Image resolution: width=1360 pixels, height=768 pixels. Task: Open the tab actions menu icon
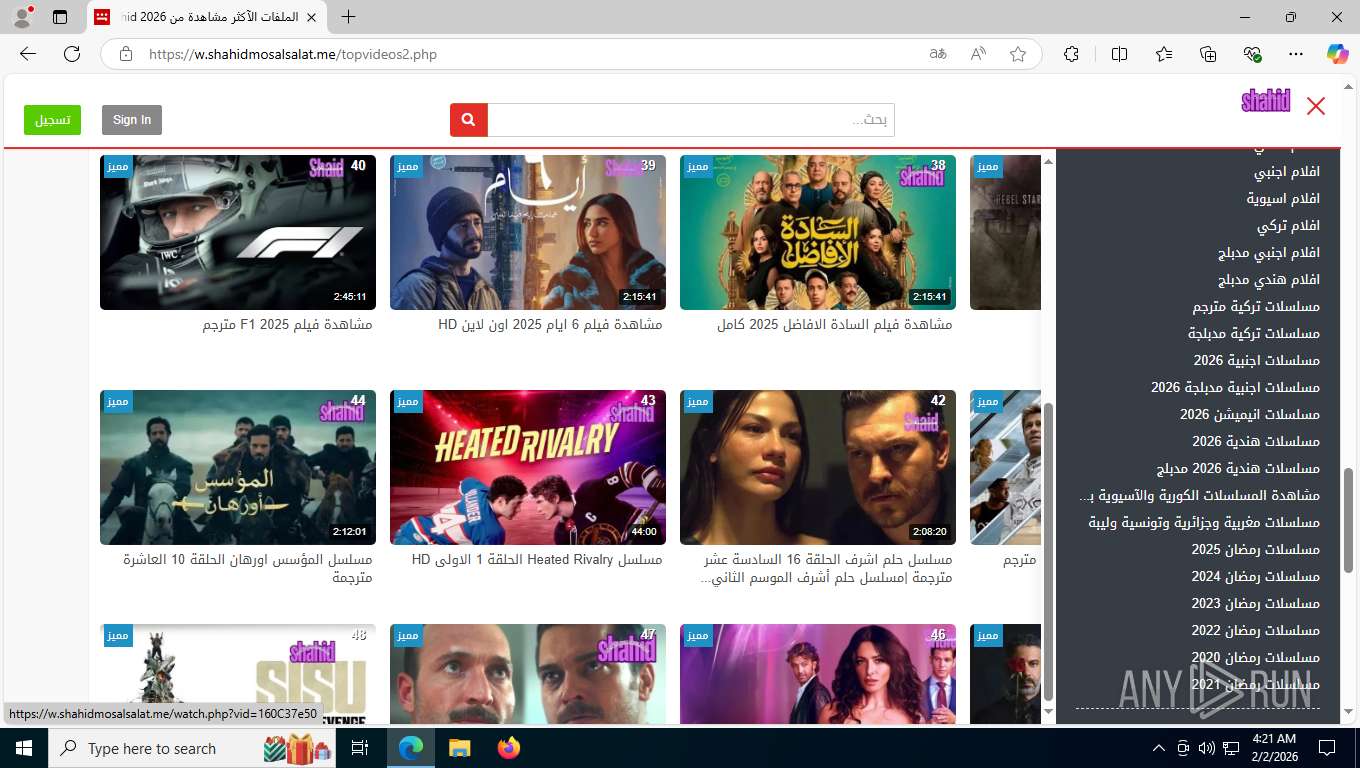click(x=60, y=17)
